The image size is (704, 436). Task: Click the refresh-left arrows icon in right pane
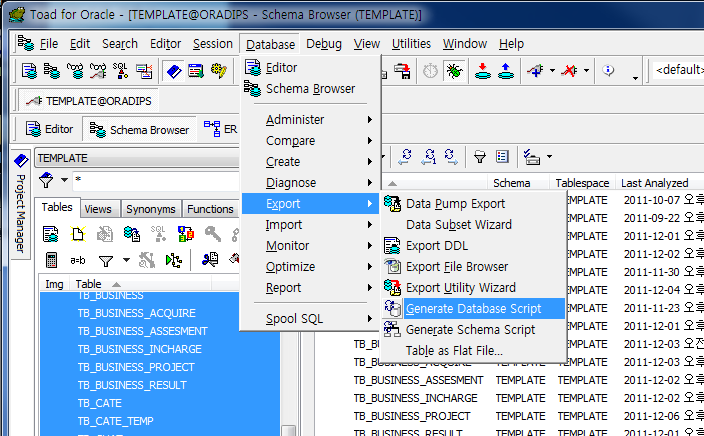coord(405,157)
